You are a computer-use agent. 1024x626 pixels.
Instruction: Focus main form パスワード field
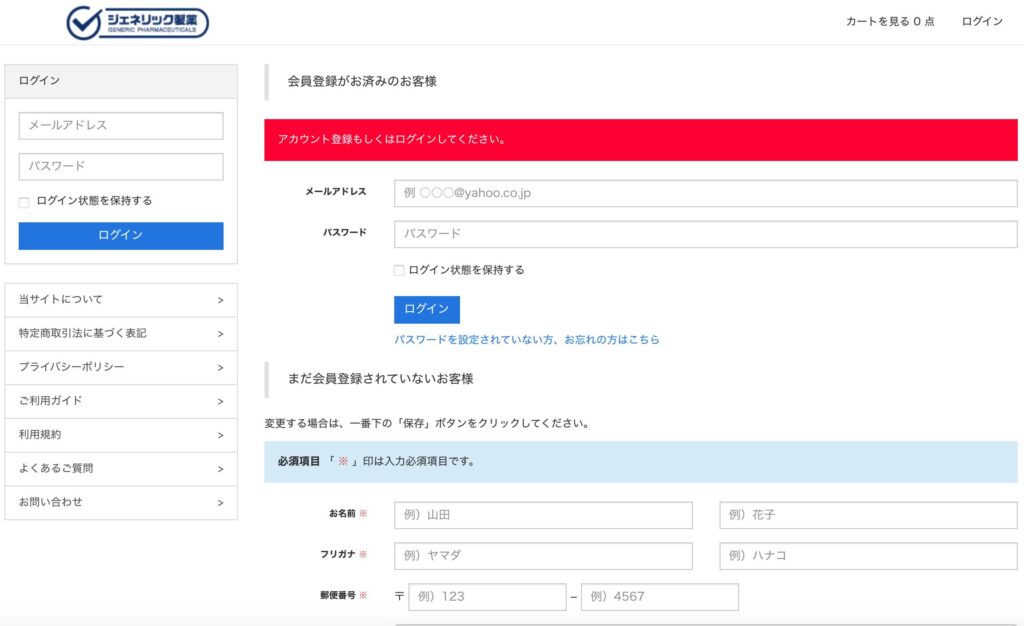pyautogui.click(x=705, y=234)
